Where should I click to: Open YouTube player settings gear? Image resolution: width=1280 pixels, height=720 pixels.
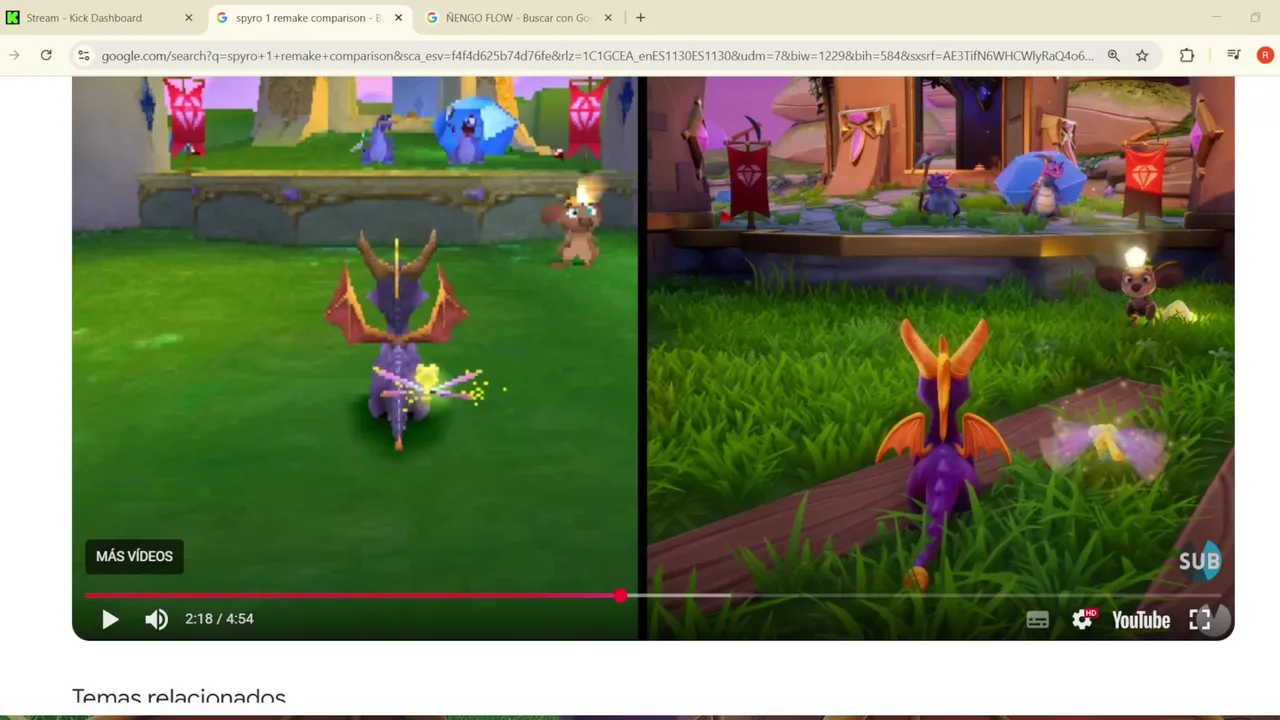(x=1083, y=620)
